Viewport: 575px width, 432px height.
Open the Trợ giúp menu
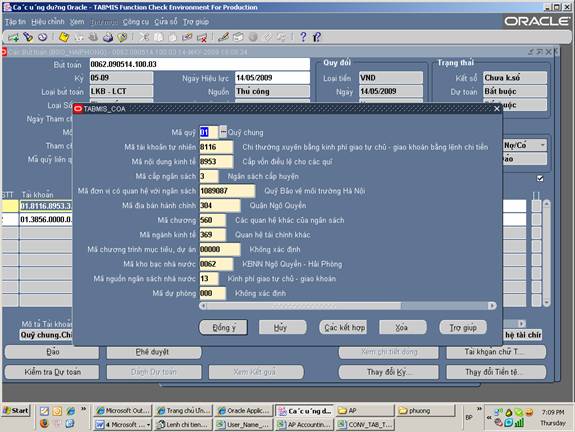point(196,22)
